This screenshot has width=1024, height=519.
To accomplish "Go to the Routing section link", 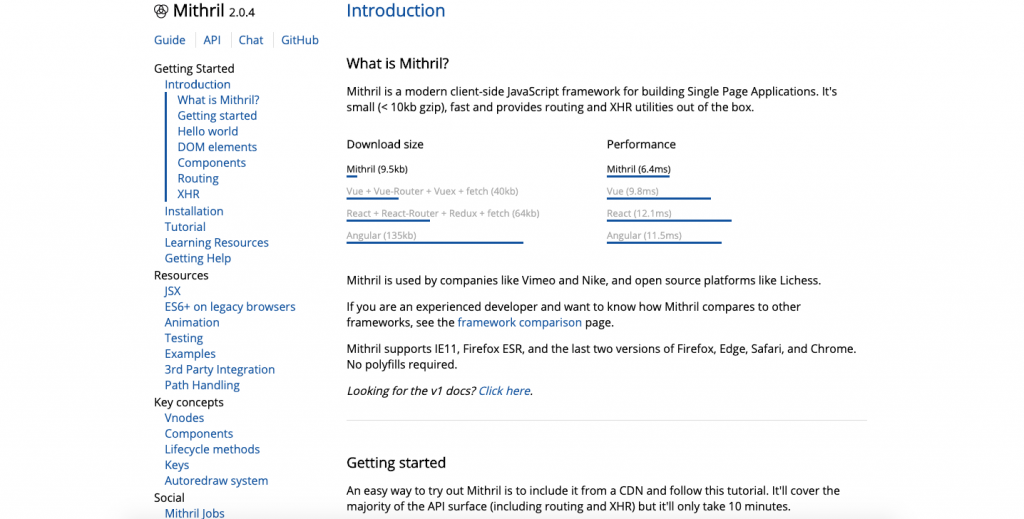I will click(x=198, y=178).
